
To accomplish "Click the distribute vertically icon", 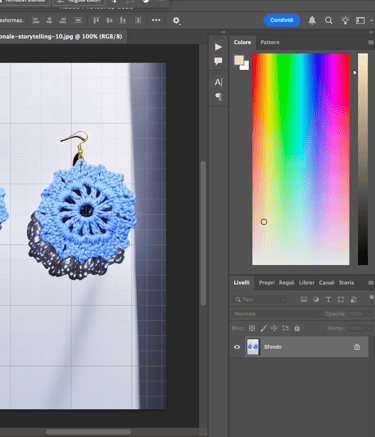I will pos(78,20).
